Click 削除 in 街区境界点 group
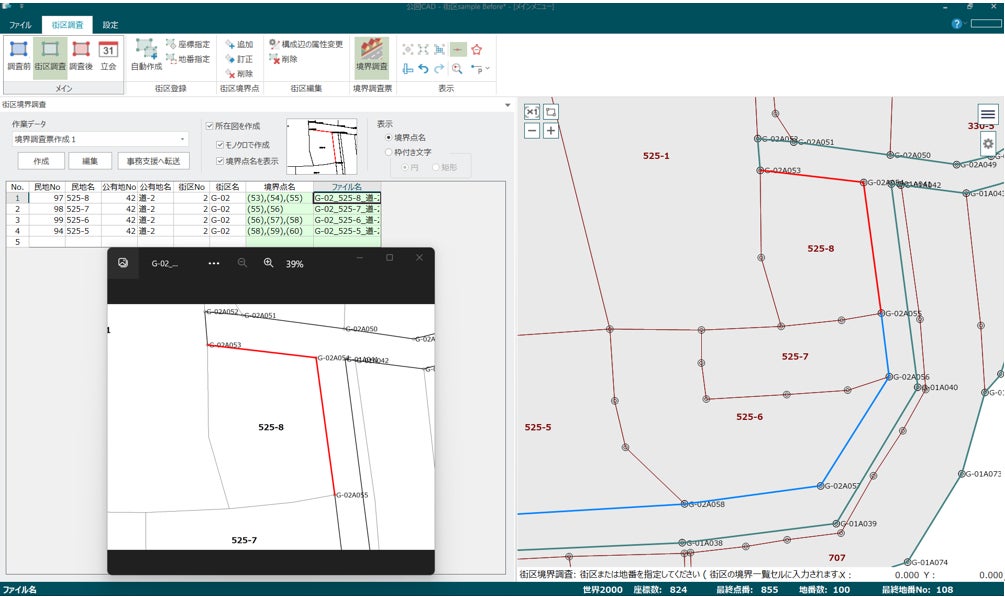1005x597 pixels. point(239,74)
